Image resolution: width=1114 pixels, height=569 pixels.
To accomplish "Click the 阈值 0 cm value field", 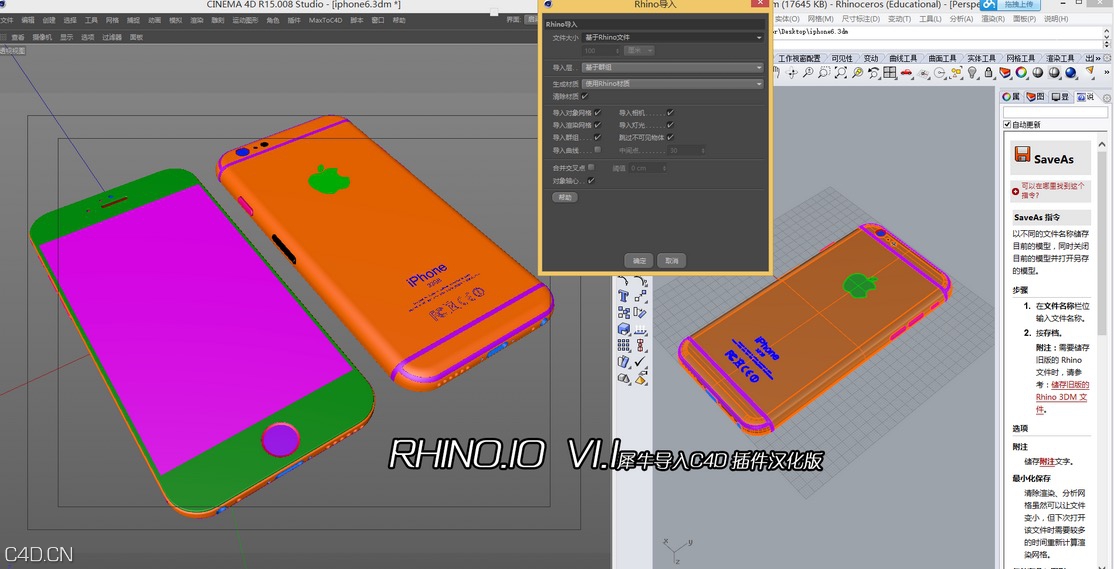I will 648,168.
